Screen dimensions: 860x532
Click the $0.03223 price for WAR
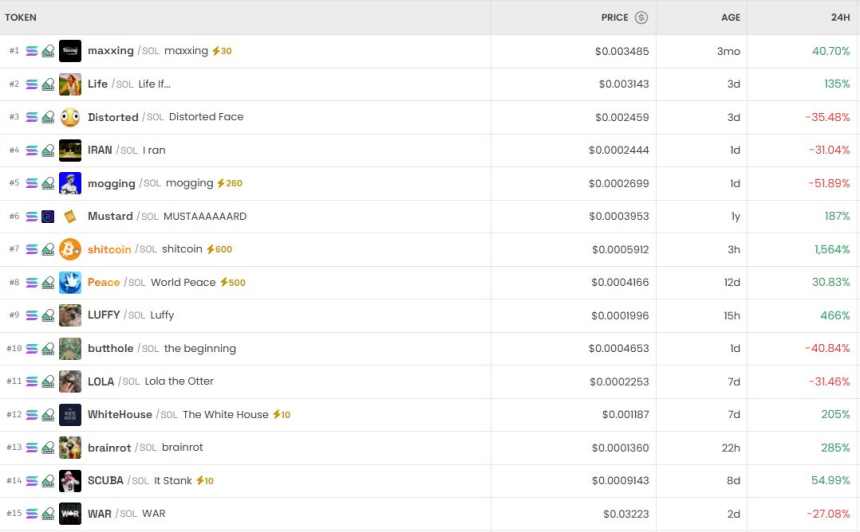click(x=626, y=514)
